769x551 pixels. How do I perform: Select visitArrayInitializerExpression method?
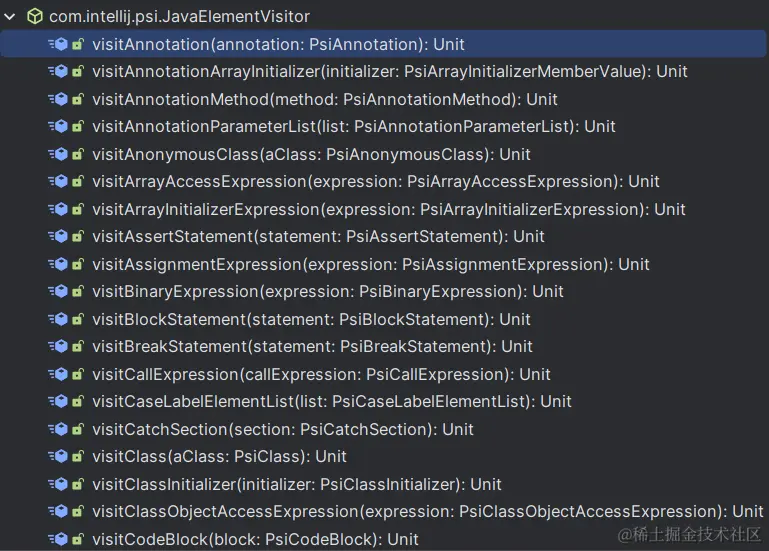pyautogui.click(x=383, y=210)
